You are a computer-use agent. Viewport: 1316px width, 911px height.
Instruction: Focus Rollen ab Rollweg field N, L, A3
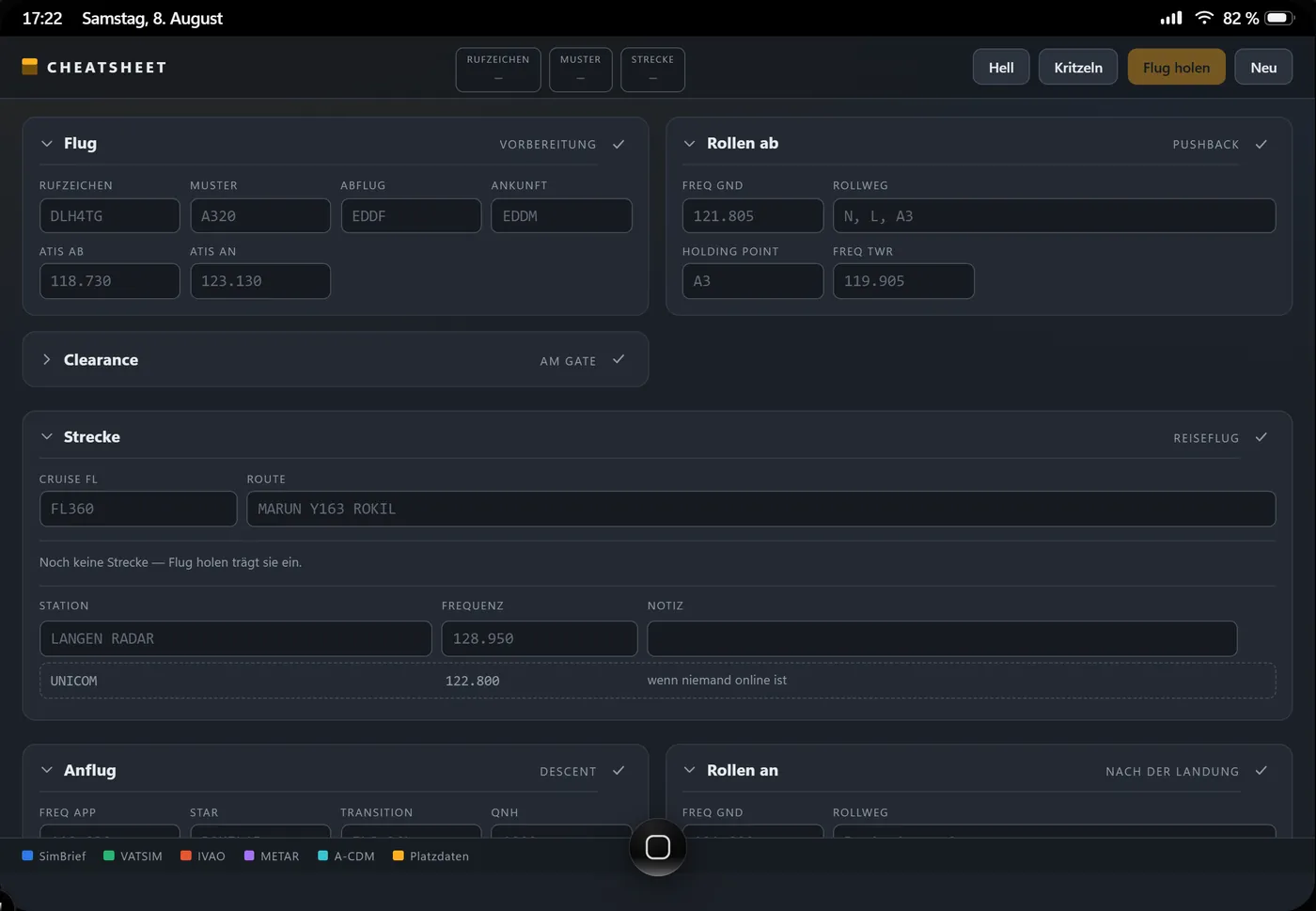coord(1054,215)
